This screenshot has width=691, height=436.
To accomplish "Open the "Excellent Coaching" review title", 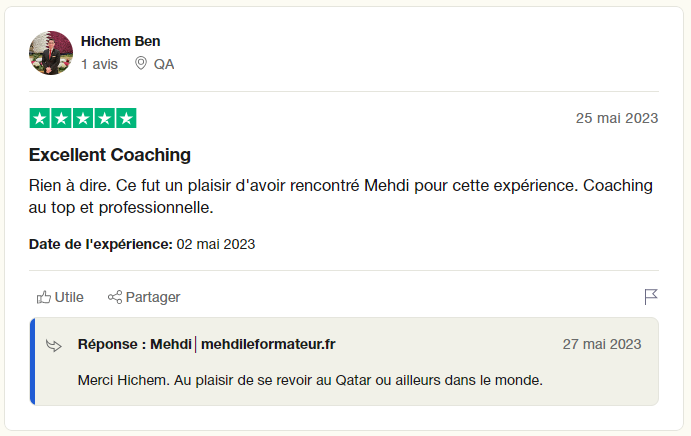I will tap(110, 155).
